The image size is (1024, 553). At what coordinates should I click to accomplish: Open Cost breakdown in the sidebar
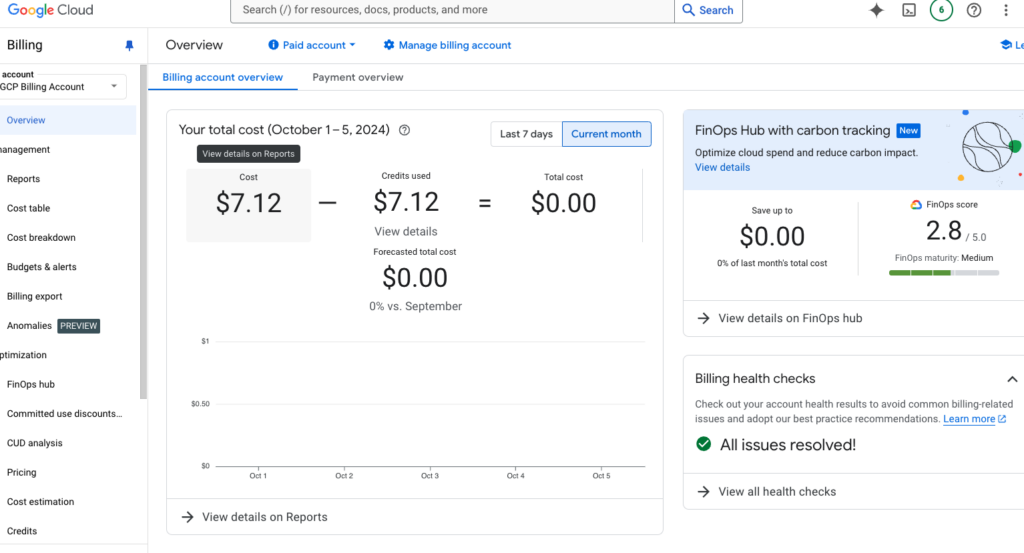click(41, 238)
